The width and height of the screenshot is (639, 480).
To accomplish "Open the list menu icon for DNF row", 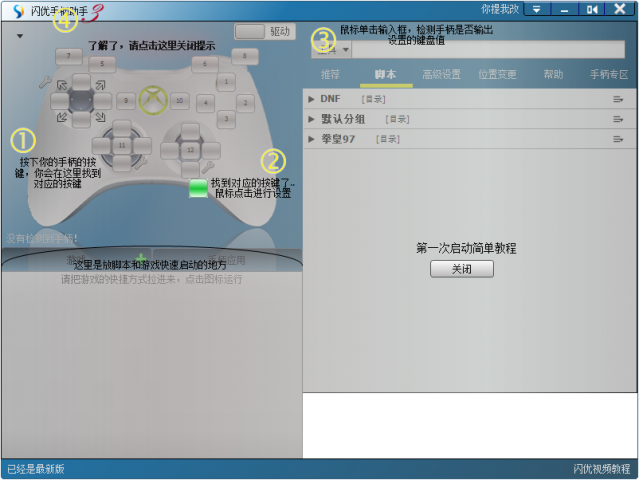I will coord(618,99).
